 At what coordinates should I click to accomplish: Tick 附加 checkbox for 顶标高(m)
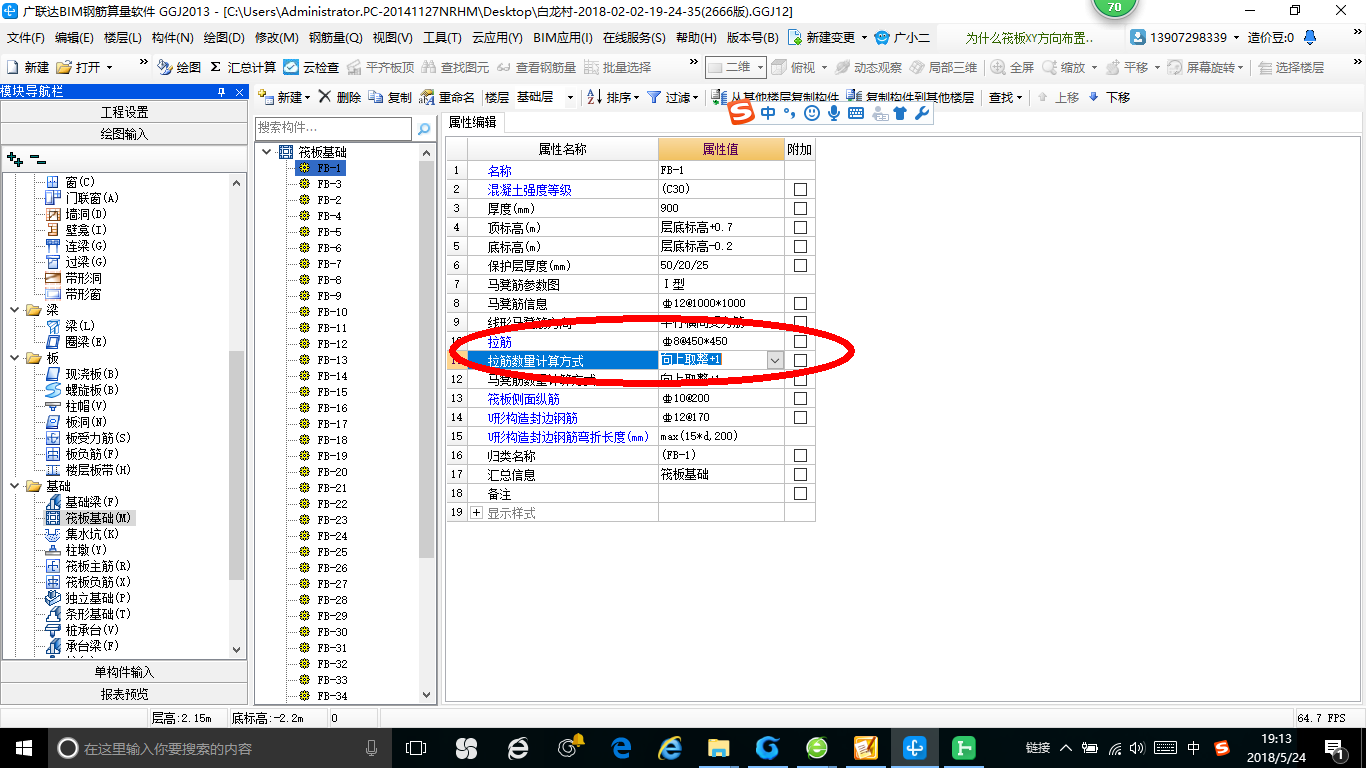coord(800,228)
